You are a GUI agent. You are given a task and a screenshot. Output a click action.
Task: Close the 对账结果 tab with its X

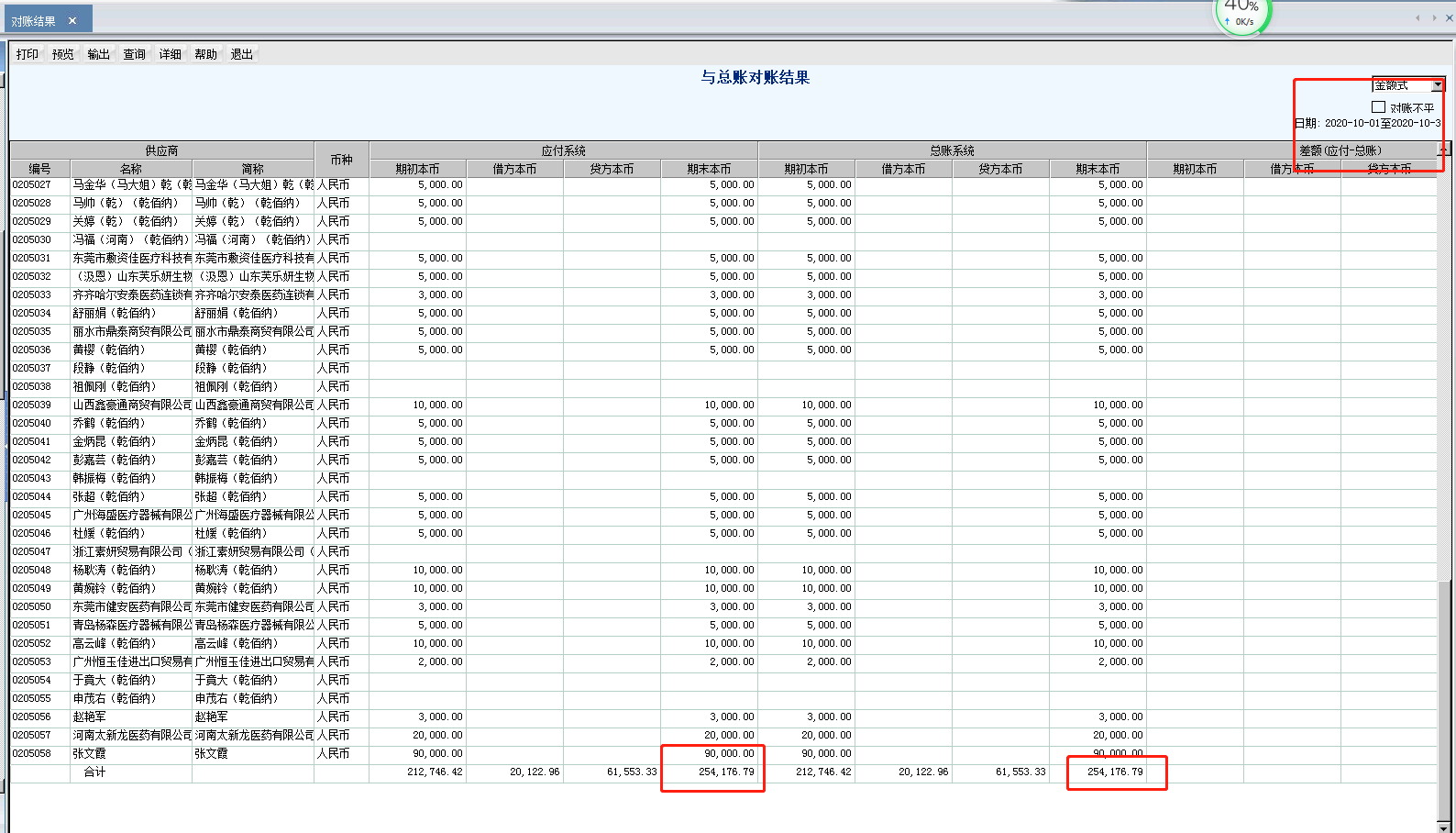(x=72, y=20)
